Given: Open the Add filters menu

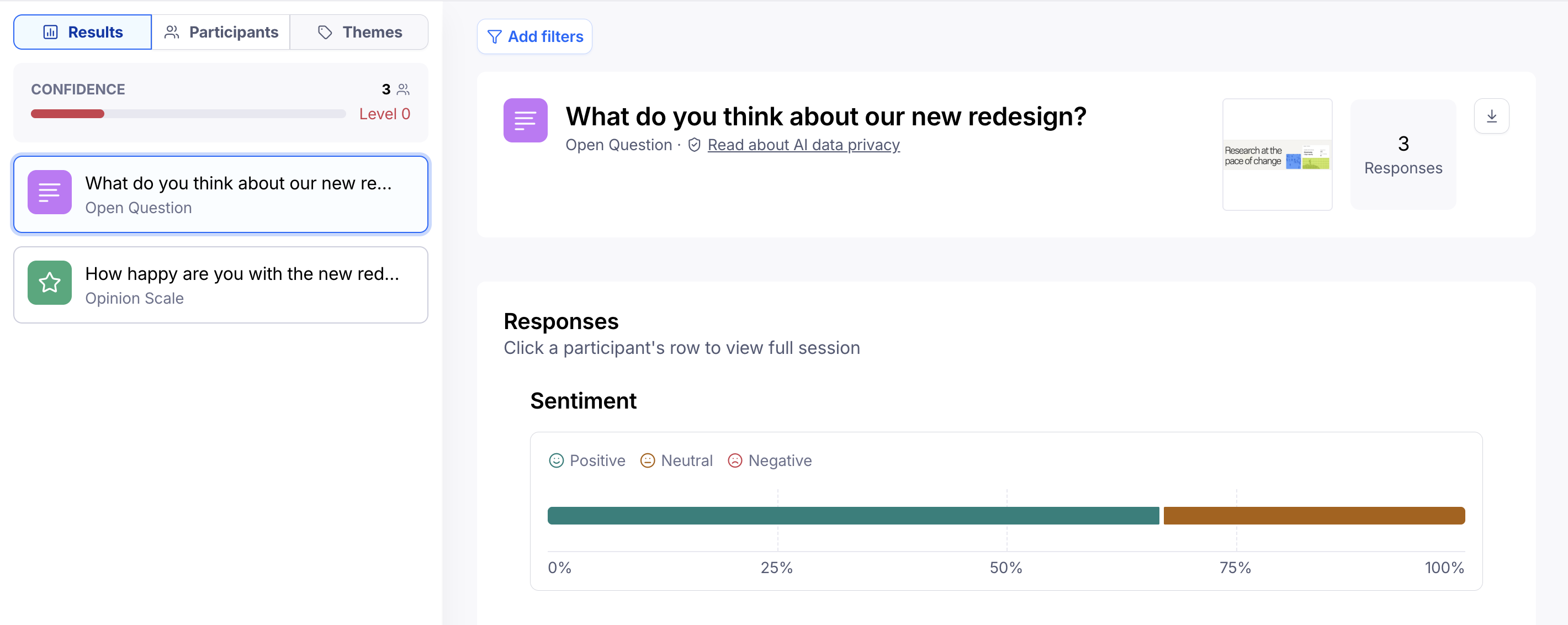Looking at the screenshot, I should point(534,37).
